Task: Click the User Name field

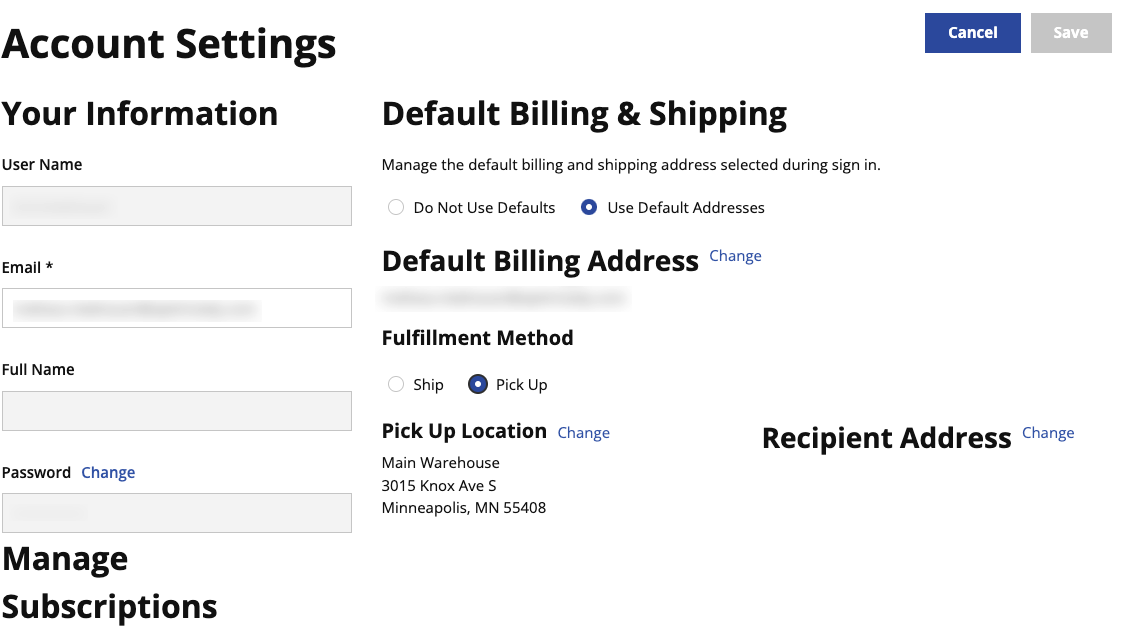Action: tap(176, 206)
